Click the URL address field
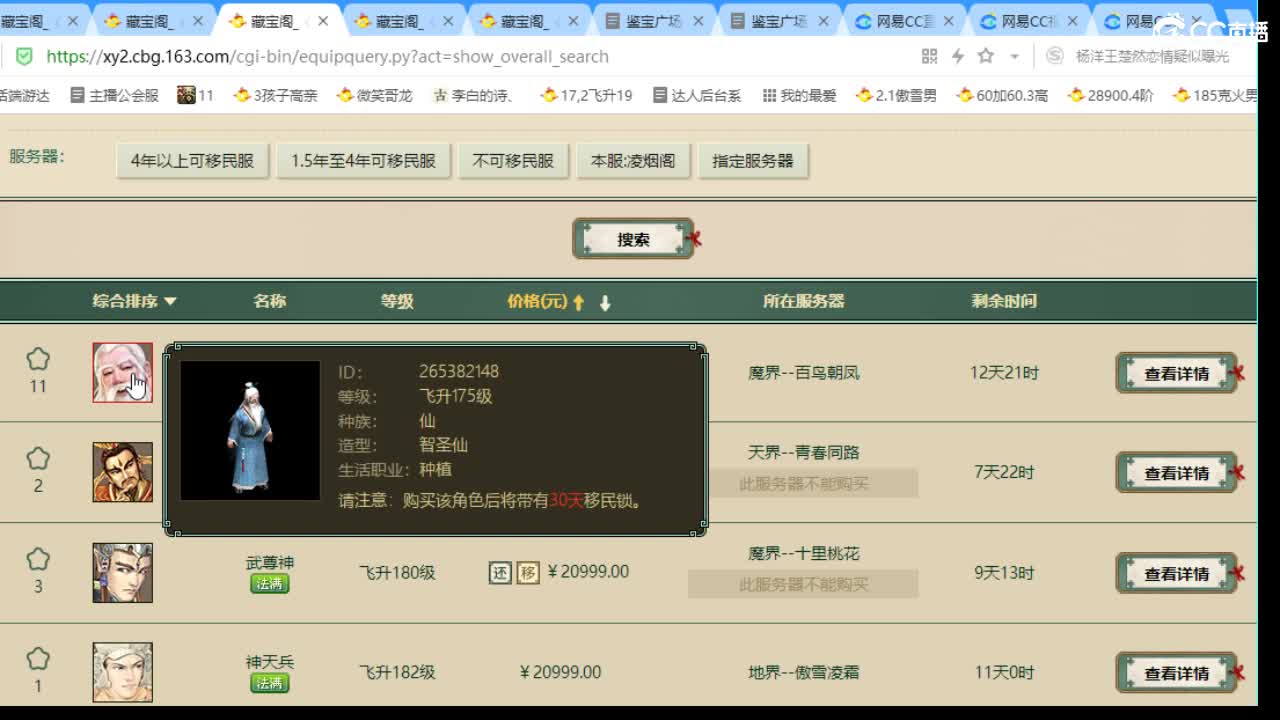The width and height of the screenshot is (1280, 720). coord(328,57)
